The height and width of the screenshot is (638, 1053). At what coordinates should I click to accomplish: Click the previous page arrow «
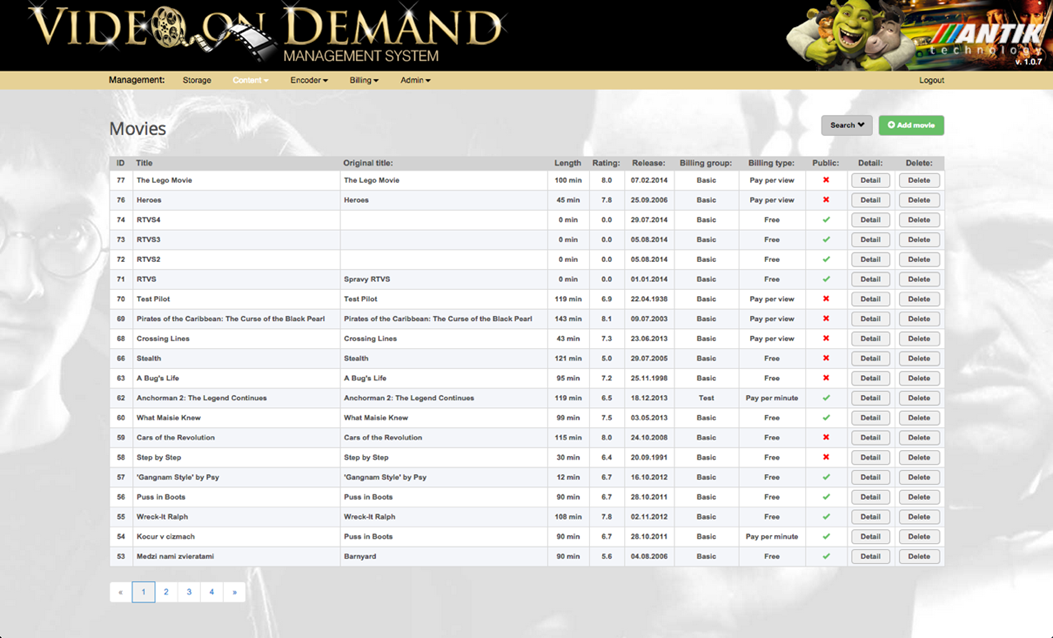[x=121, y=592]
